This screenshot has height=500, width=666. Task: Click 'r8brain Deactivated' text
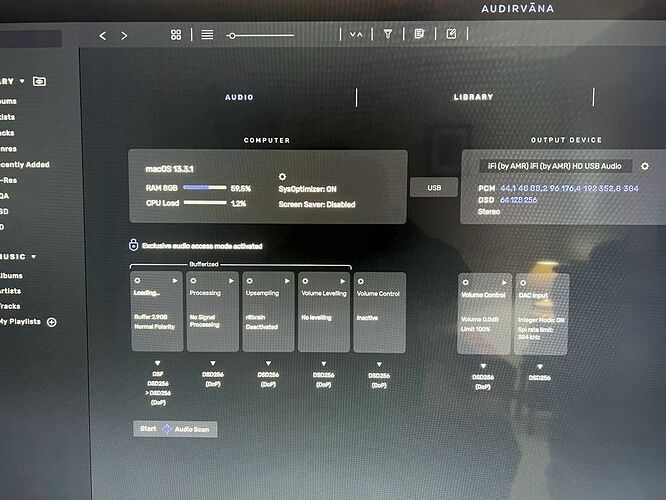coord(262,322)
